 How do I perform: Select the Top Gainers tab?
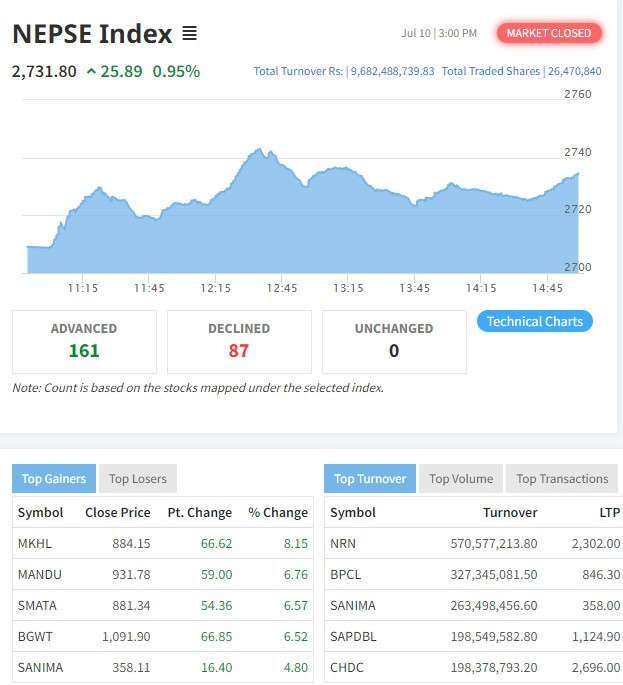click(x=54, y=478)
